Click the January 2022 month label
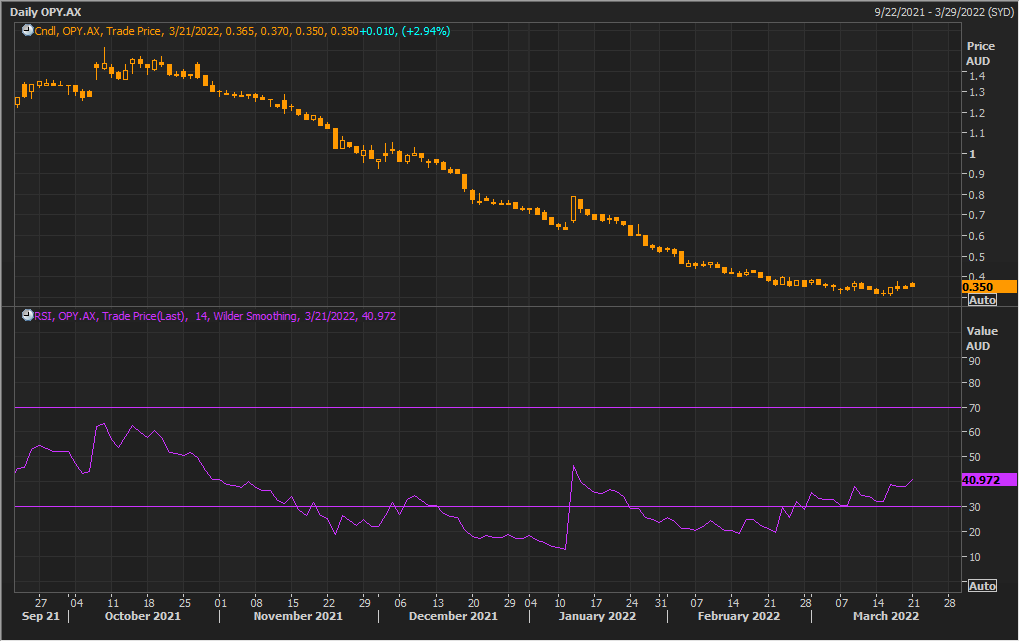Viewport: 1020px width, 642px height. click(x=597, y=616)
